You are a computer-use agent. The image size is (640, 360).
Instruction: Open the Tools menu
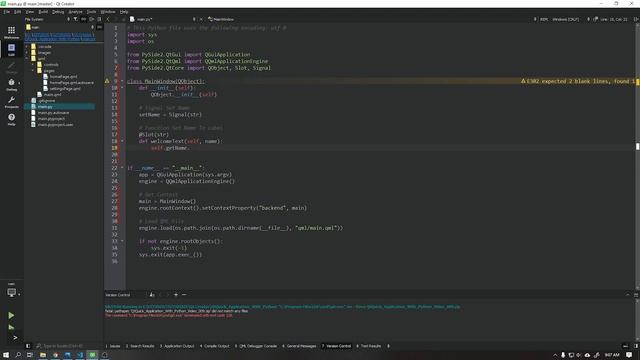91,12
